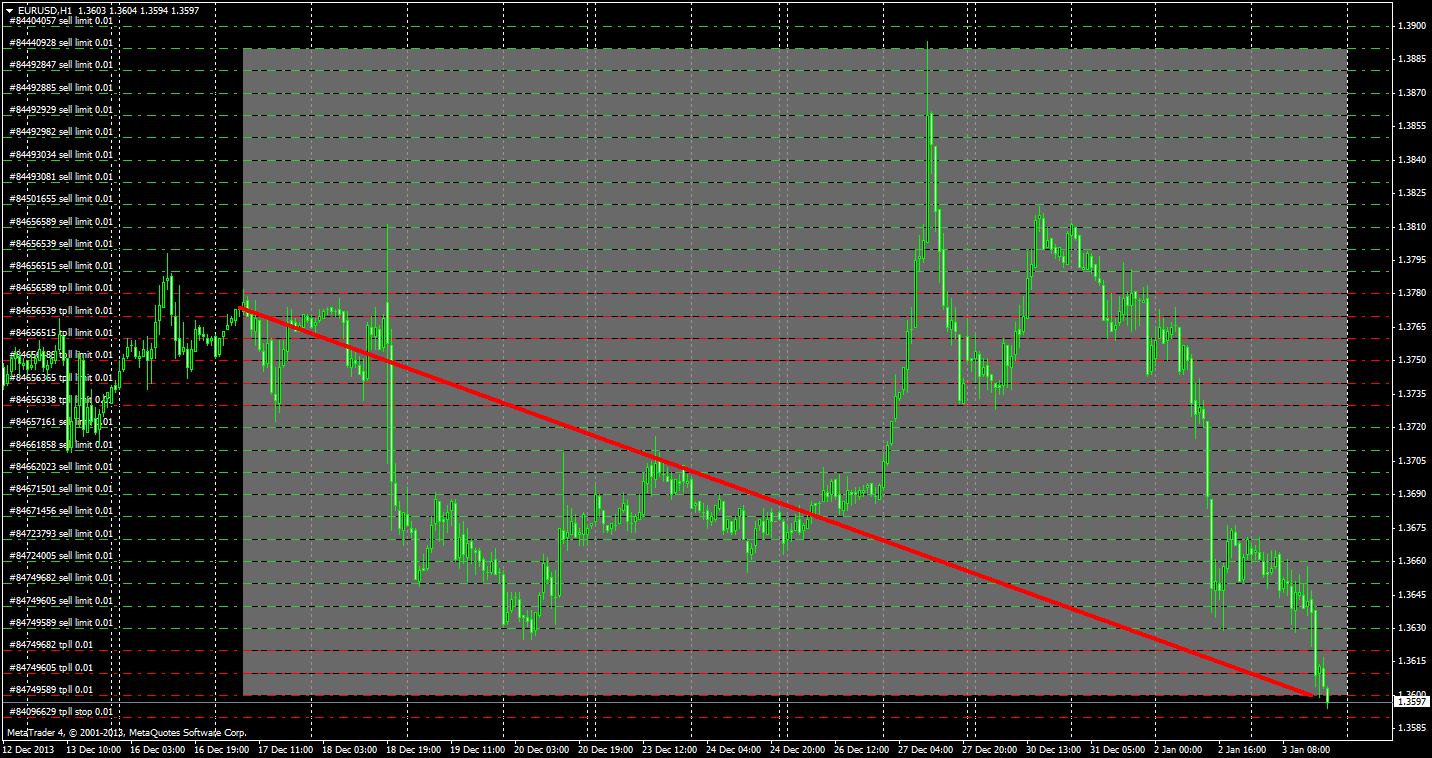Click price scale value 1.3675
1432x758 pixels.
tap(1412, 528)
